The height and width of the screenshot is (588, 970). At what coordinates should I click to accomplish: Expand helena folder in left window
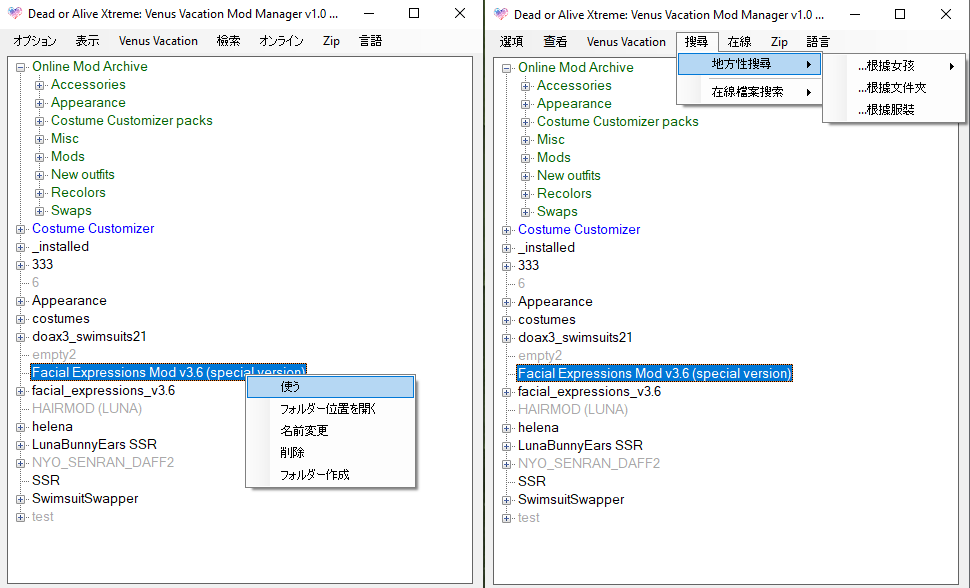20,427
